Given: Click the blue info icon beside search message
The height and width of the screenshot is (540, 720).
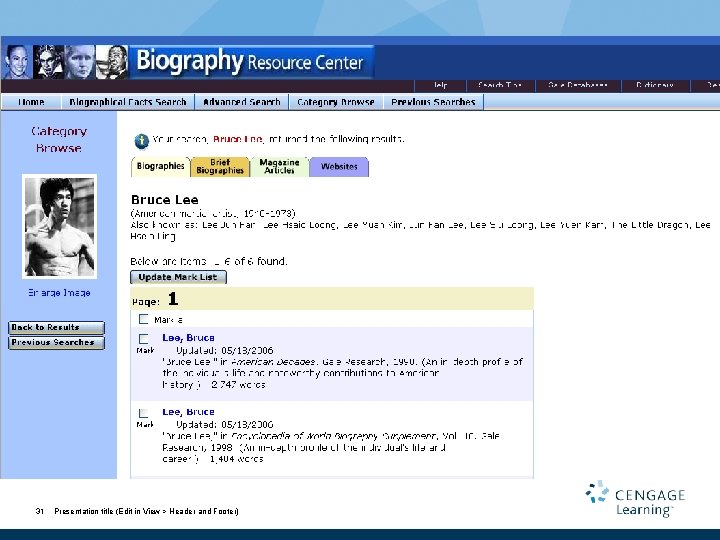Looking at the screenshot, I should (x=141, y=141).
